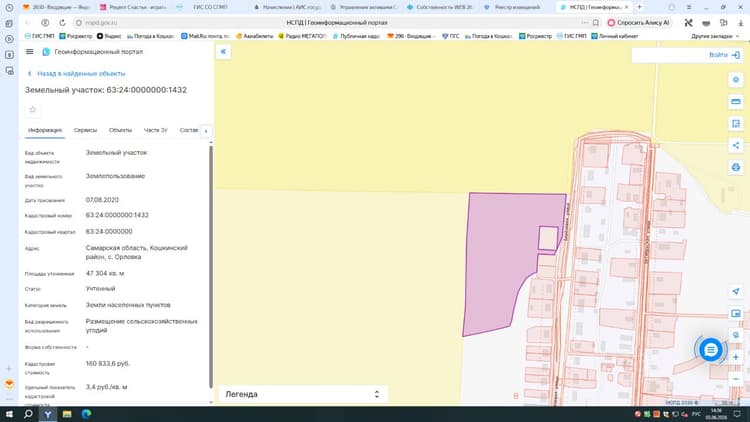Select the area selection map tool

[736, 123]
